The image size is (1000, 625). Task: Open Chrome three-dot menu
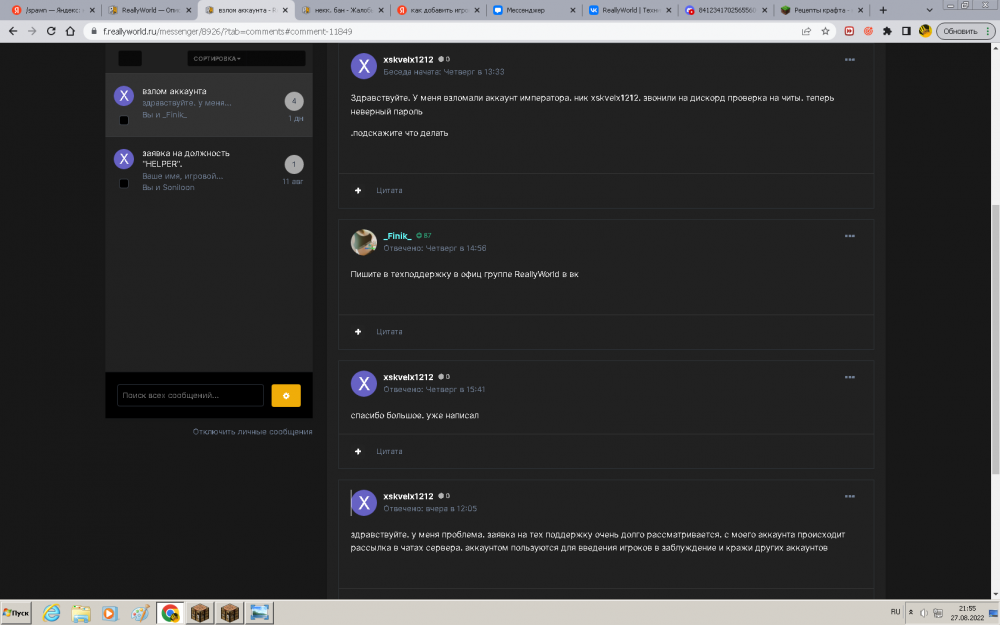click(988, 31)
